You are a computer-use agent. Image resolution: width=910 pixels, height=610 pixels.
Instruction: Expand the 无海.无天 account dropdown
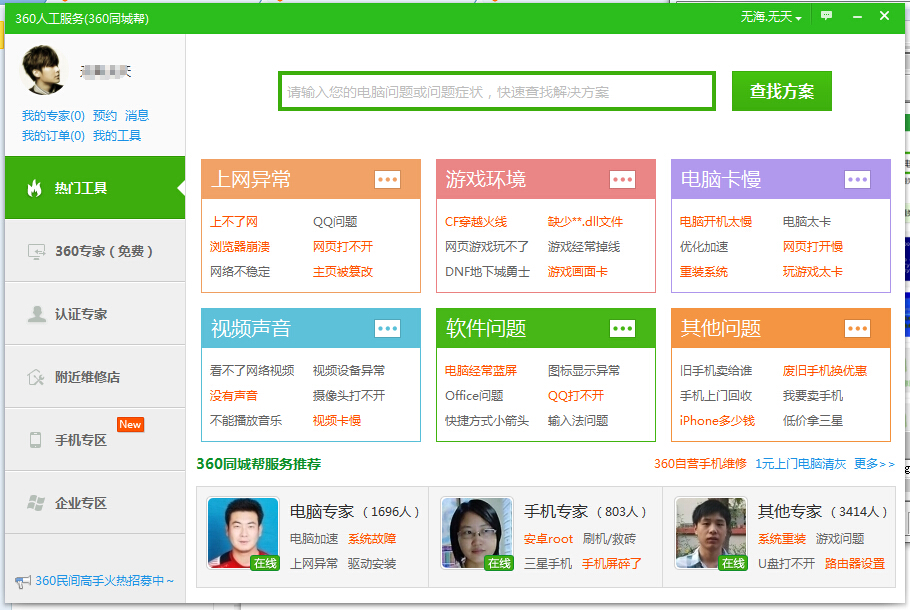click(771, 17)
